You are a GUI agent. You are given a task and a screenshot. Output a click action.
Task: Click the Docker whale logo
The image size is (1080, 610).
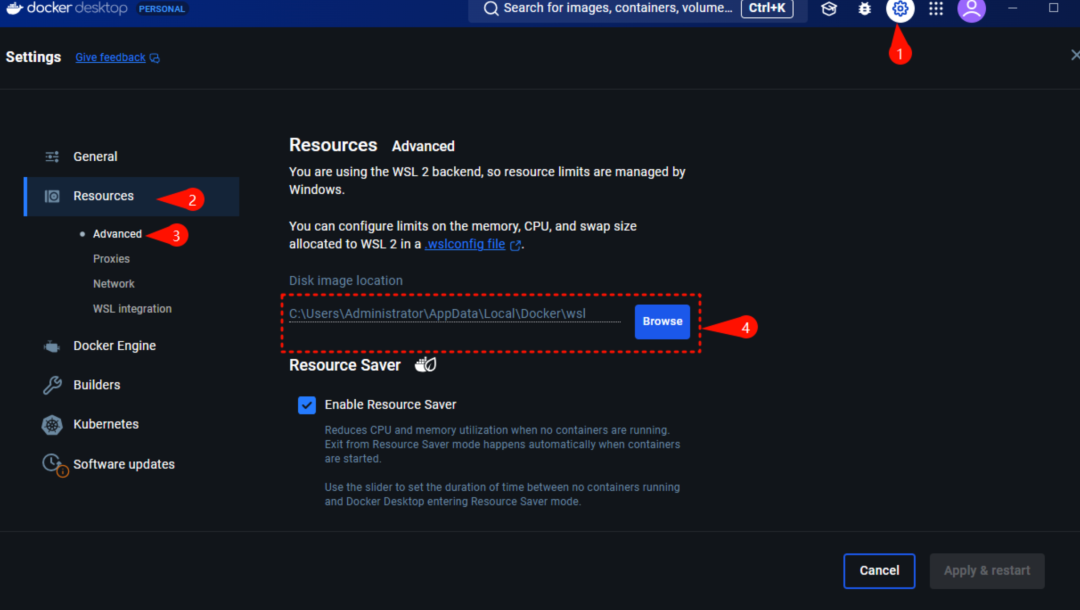coord(14,8)
